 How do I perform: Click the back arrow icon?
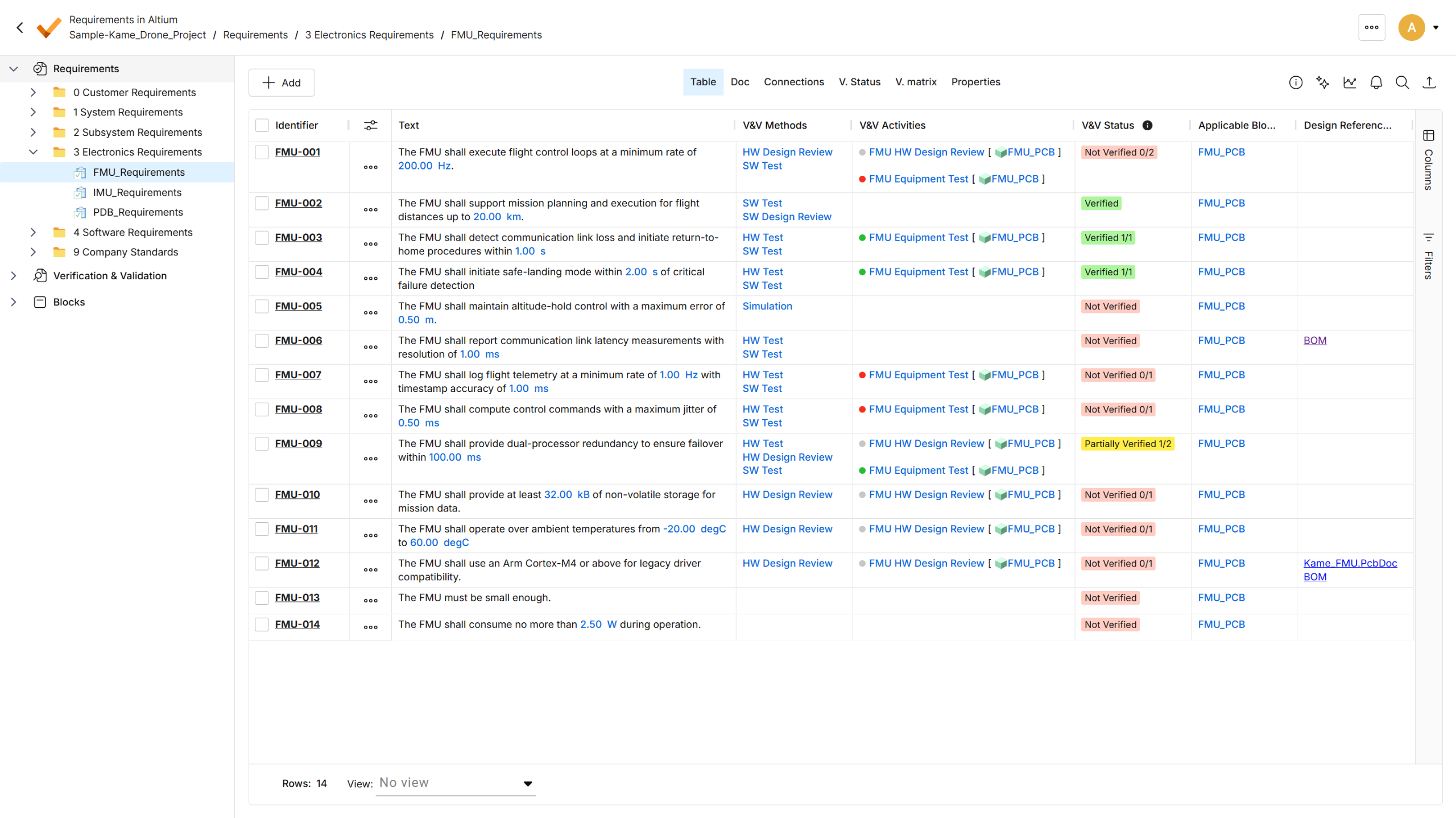tap(20, 27)
